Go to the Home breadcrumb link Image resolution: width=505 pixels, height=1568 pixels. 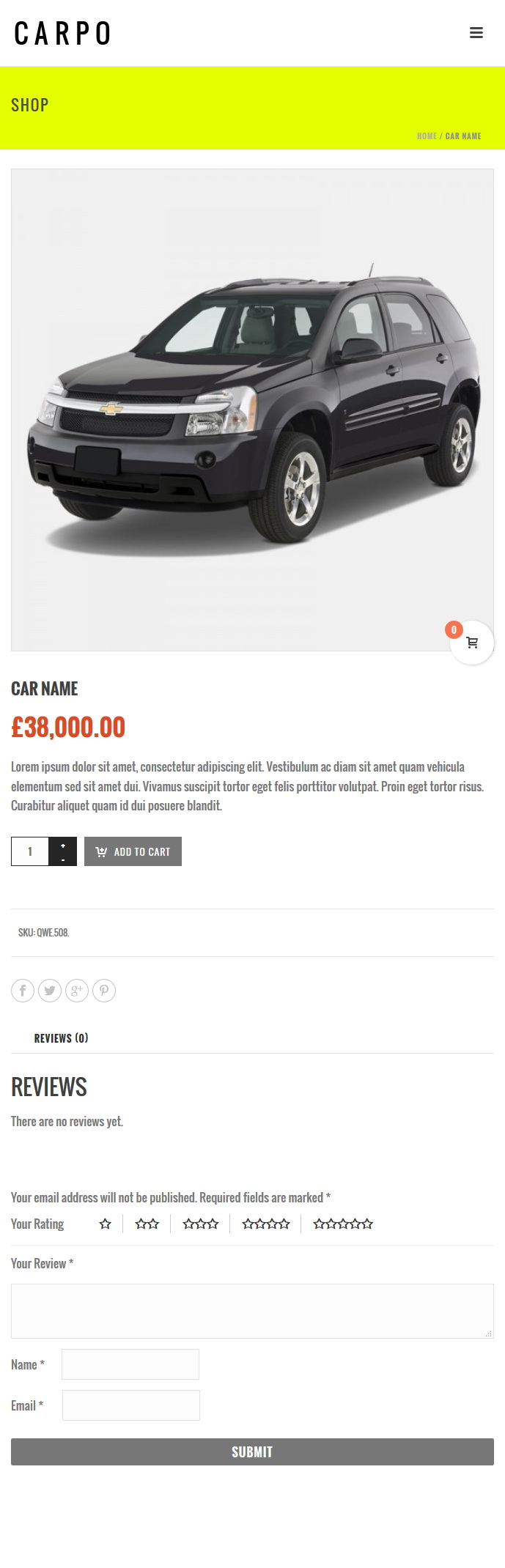427,136
